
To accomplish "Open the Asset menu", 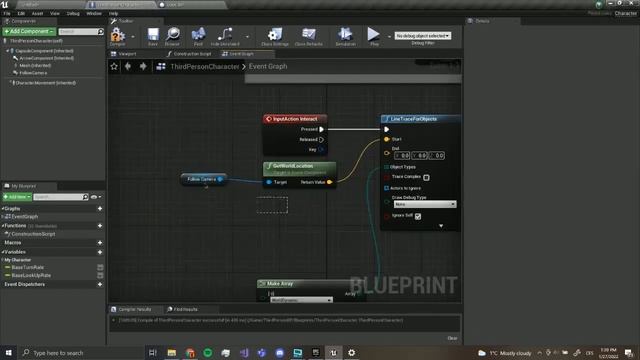I will 37,13.
